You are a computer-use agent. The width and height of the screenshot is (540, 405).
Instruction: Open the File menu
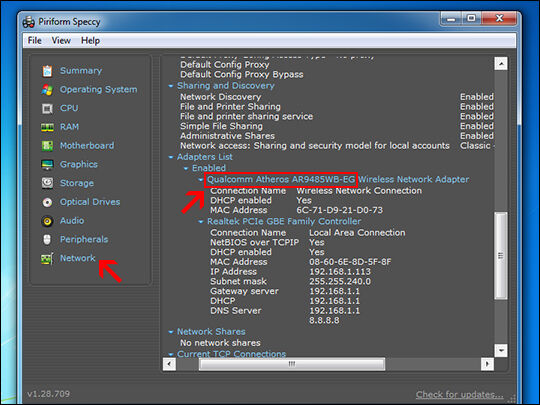(35, 40)
